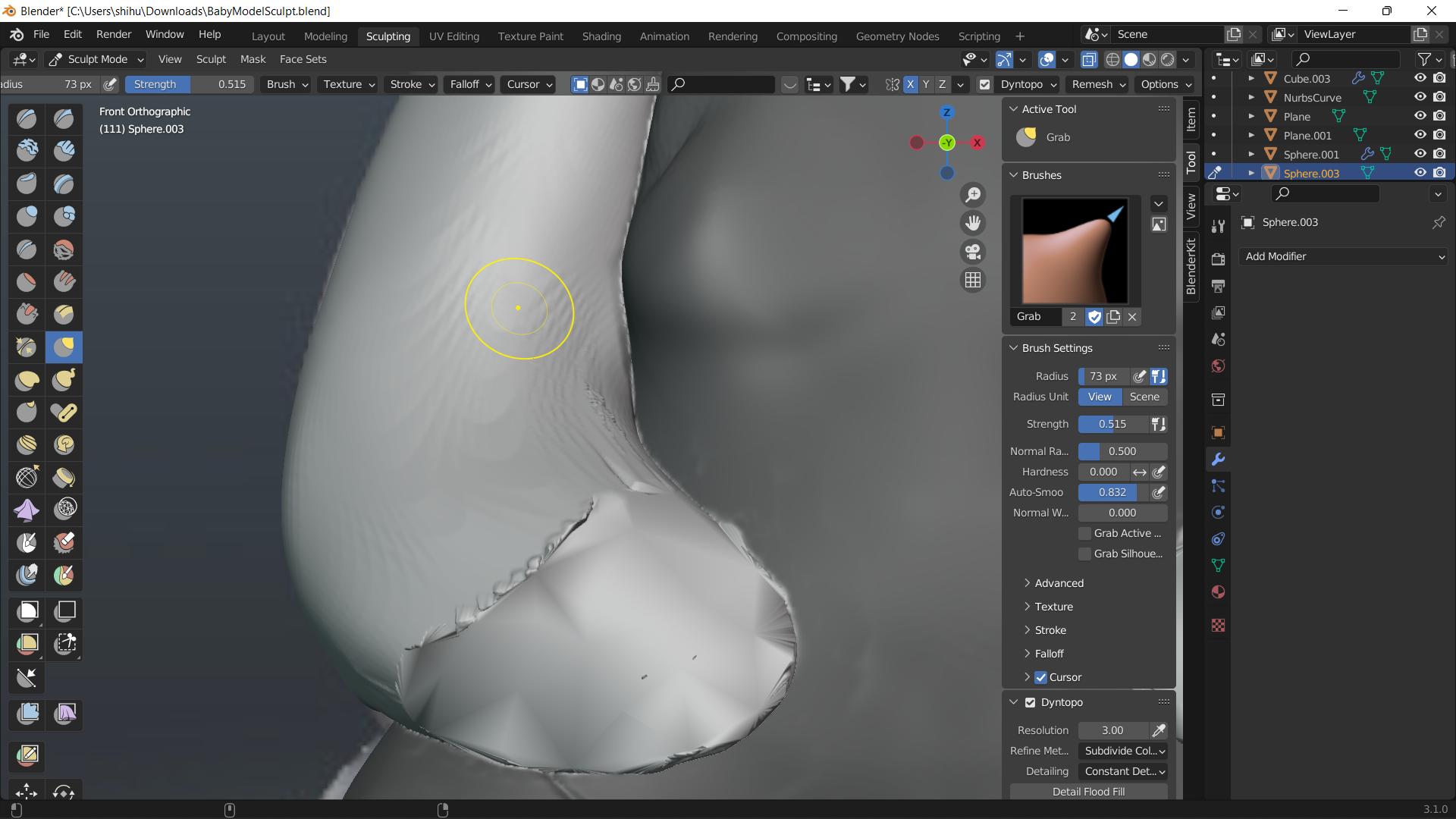Hide Sphere.001 using its eye icon
1456x819 pixels.
pos(1420,154)
